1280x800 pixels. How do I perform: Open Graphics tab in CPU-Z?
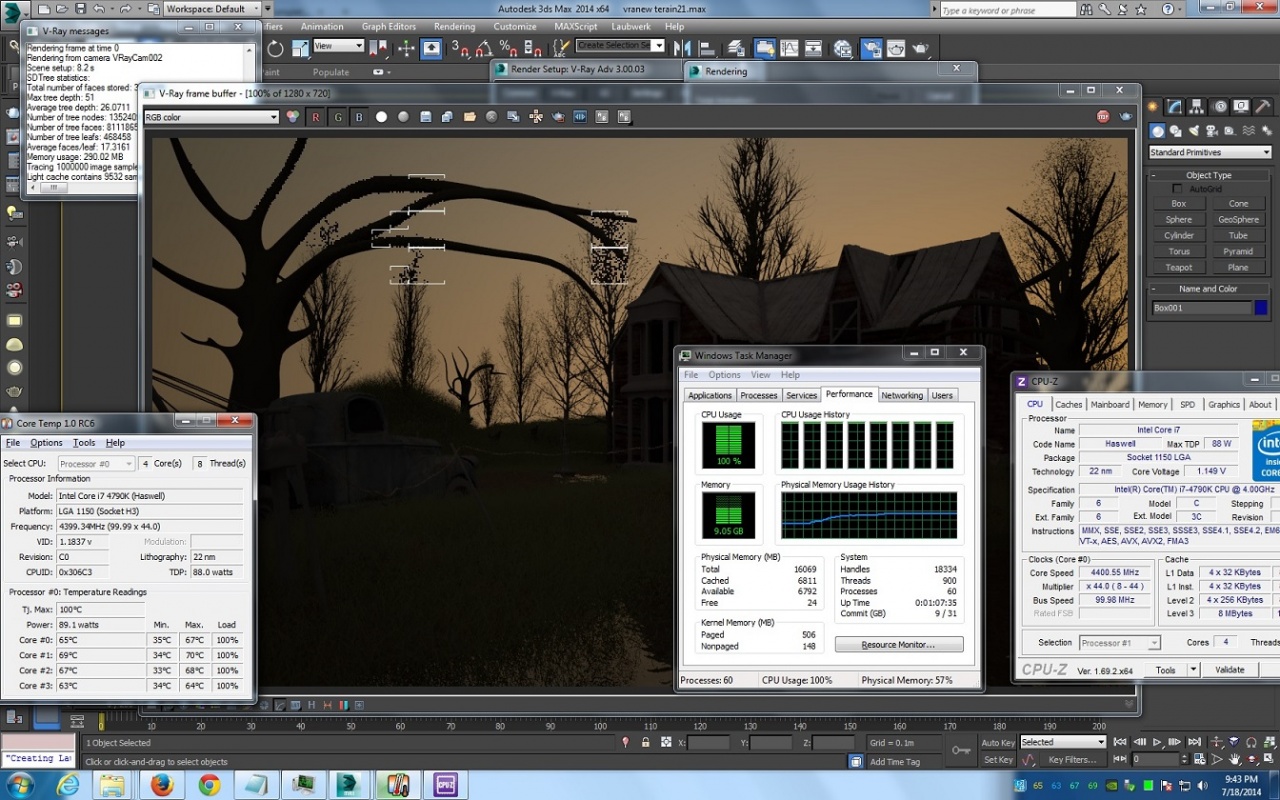(1224, 405)
